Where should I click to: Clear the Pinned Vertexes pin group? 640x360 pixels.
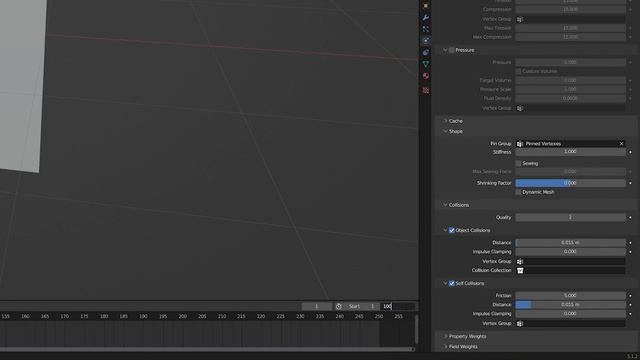tap(621, 144)
